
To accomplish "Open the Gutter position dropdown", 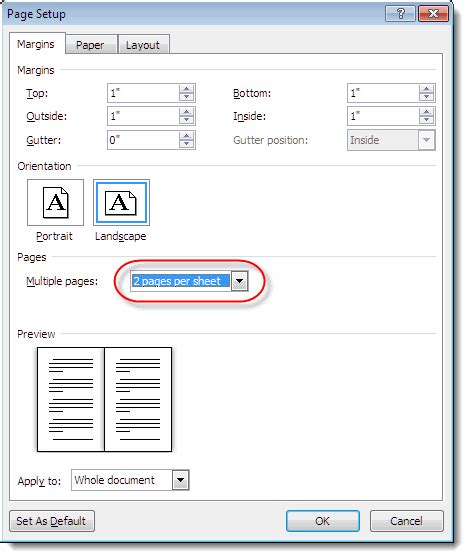I will coord(426,140).
